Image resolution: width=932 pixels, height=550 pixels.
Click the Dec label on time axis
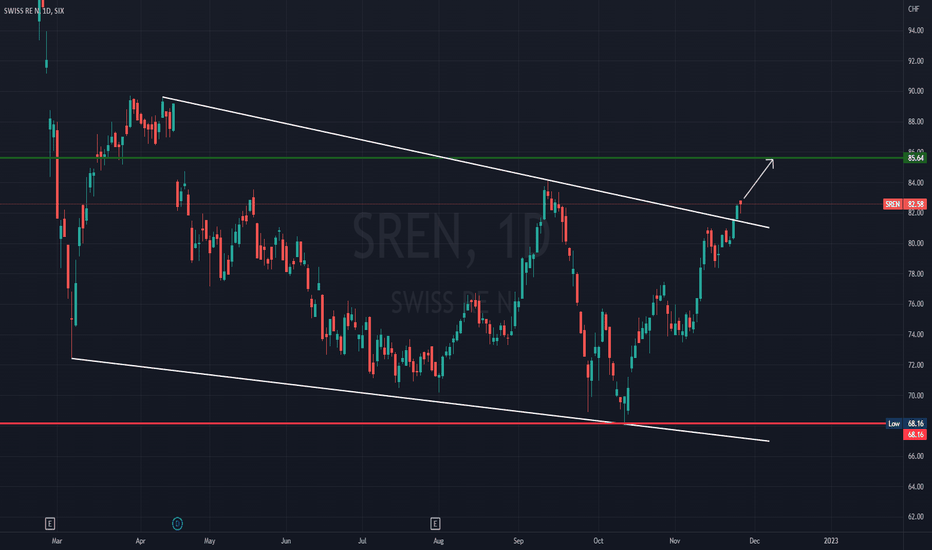pos(754,541)
